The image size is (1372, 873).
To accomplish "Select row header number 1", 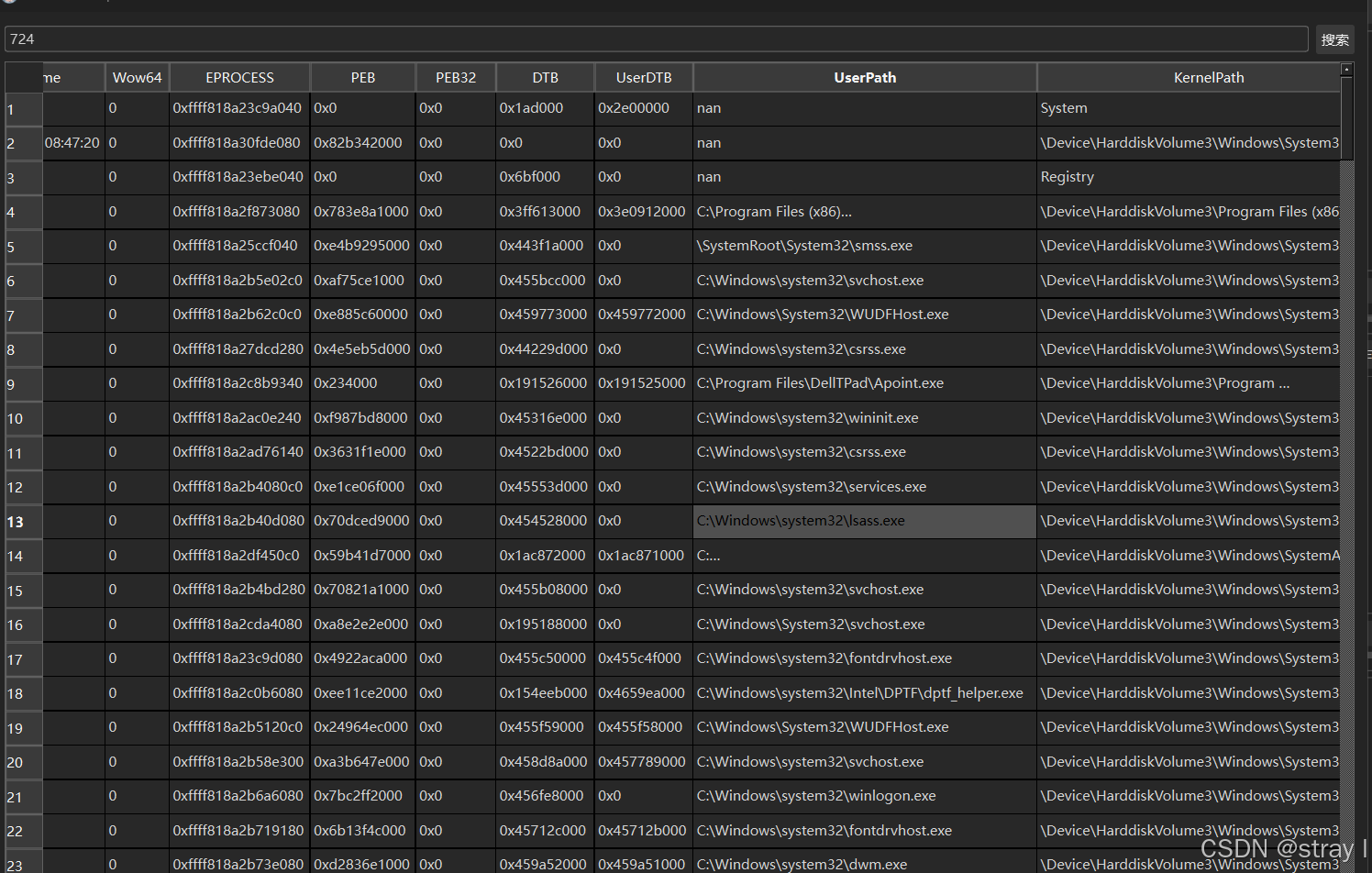I will coord(24,109).
